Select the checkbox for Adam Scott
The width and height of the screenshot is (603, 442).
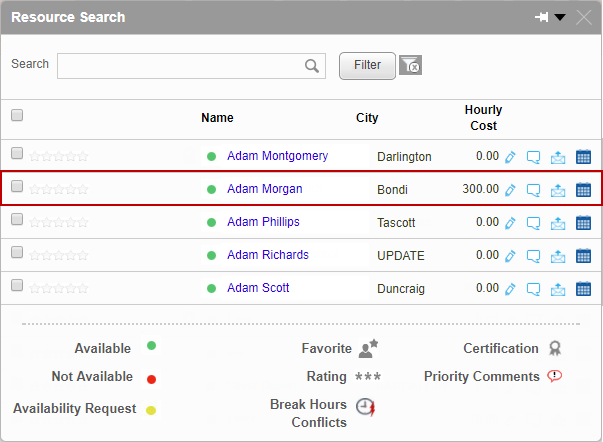(x=17, y=286)
